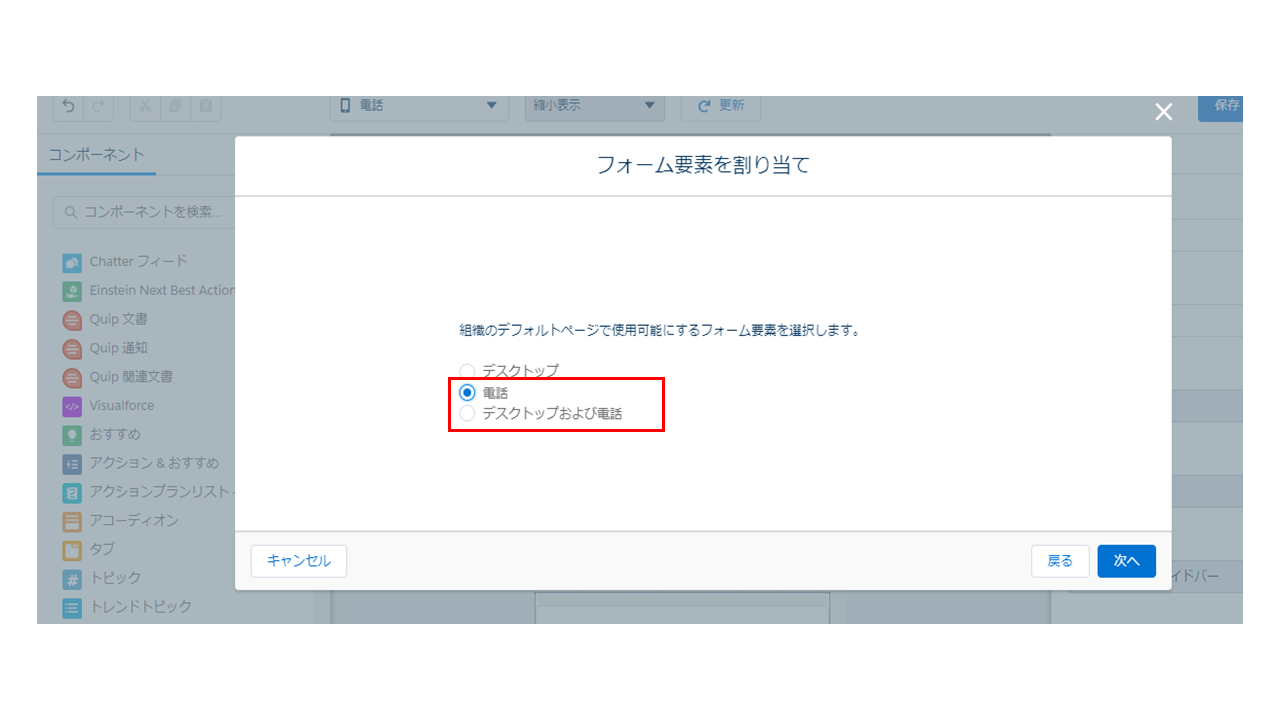1280x720 pixels.
Task: Click the undo arrow icon
Action: click(68, 106)
